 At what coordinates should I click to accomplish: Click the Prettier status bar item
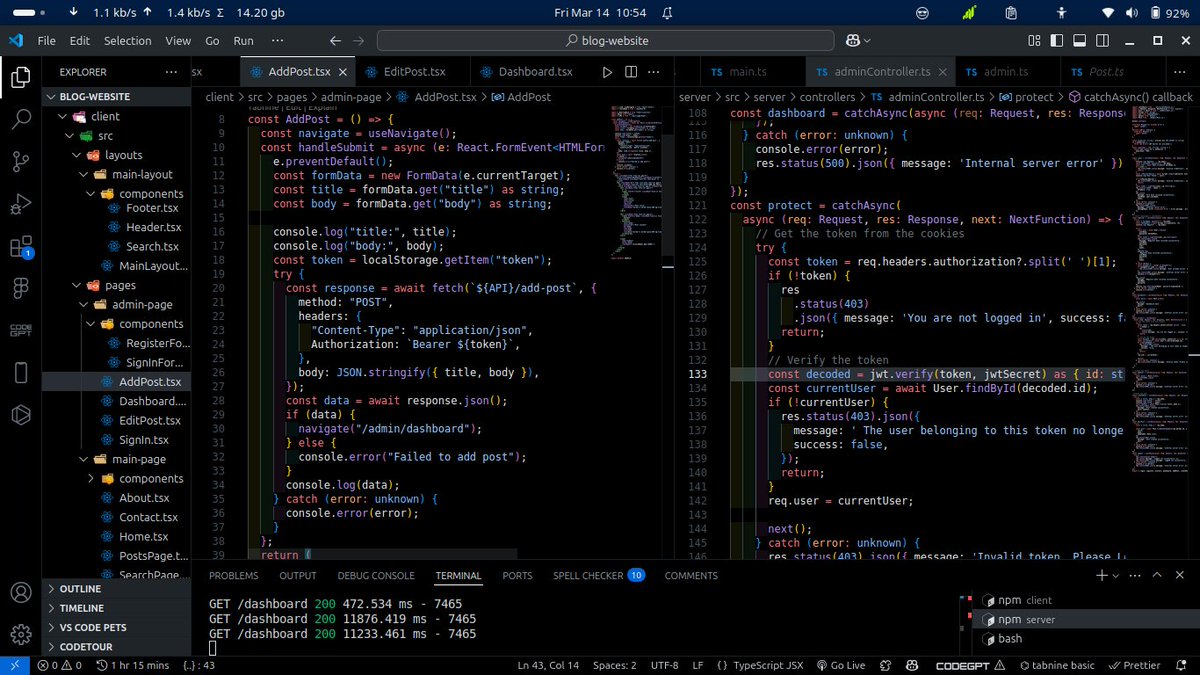pyautogui.click(x=1136, y=665)
